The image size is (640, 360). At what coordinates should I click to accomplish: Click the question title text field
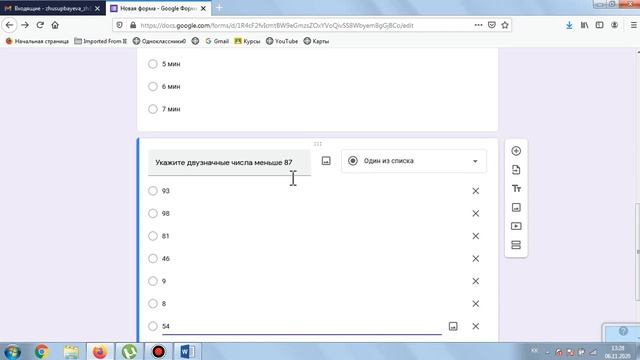click(x=229, y=162)
